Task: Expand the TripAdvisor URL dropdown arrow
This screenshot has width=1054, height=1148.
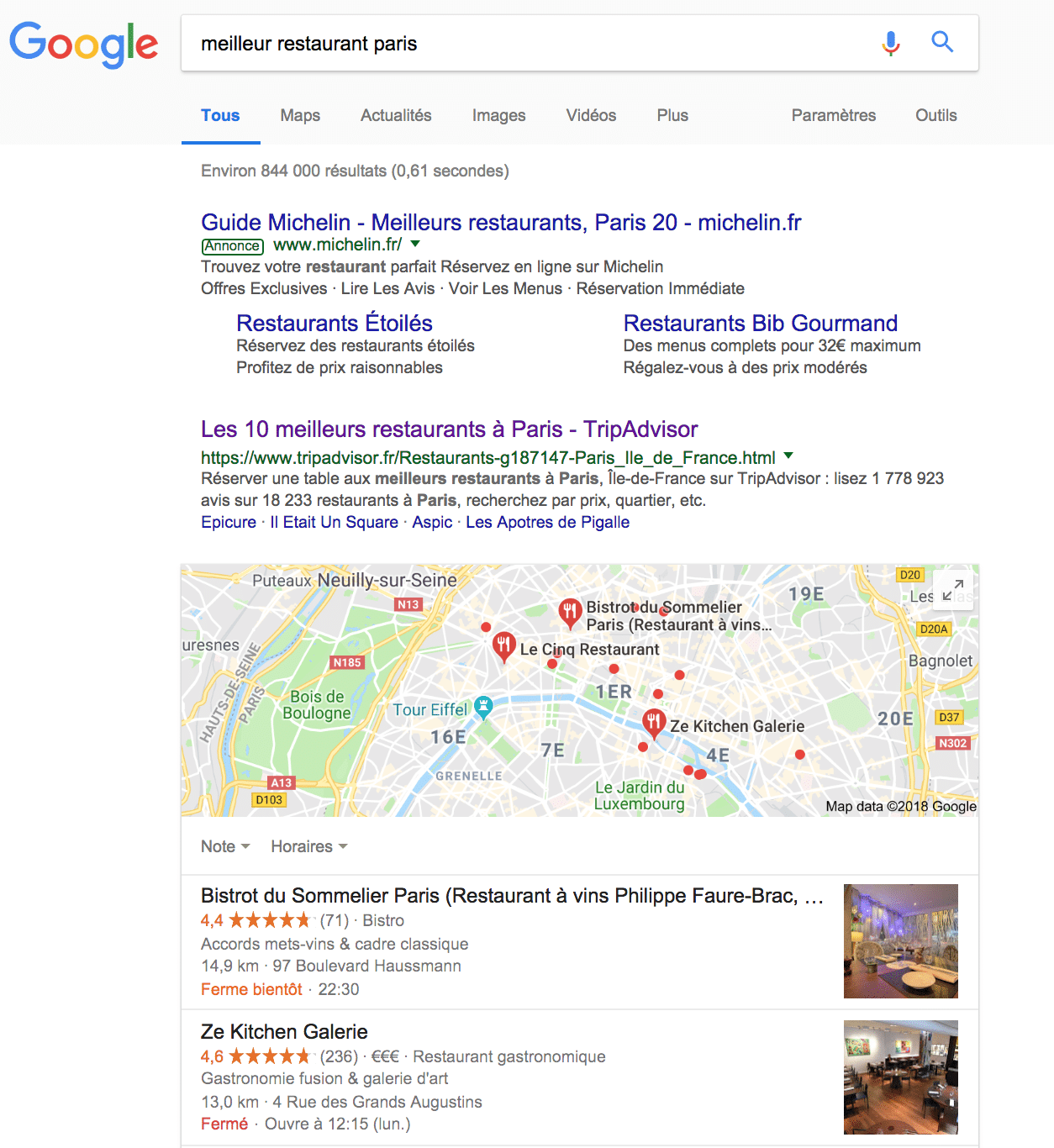Action: tap(788, 456)
